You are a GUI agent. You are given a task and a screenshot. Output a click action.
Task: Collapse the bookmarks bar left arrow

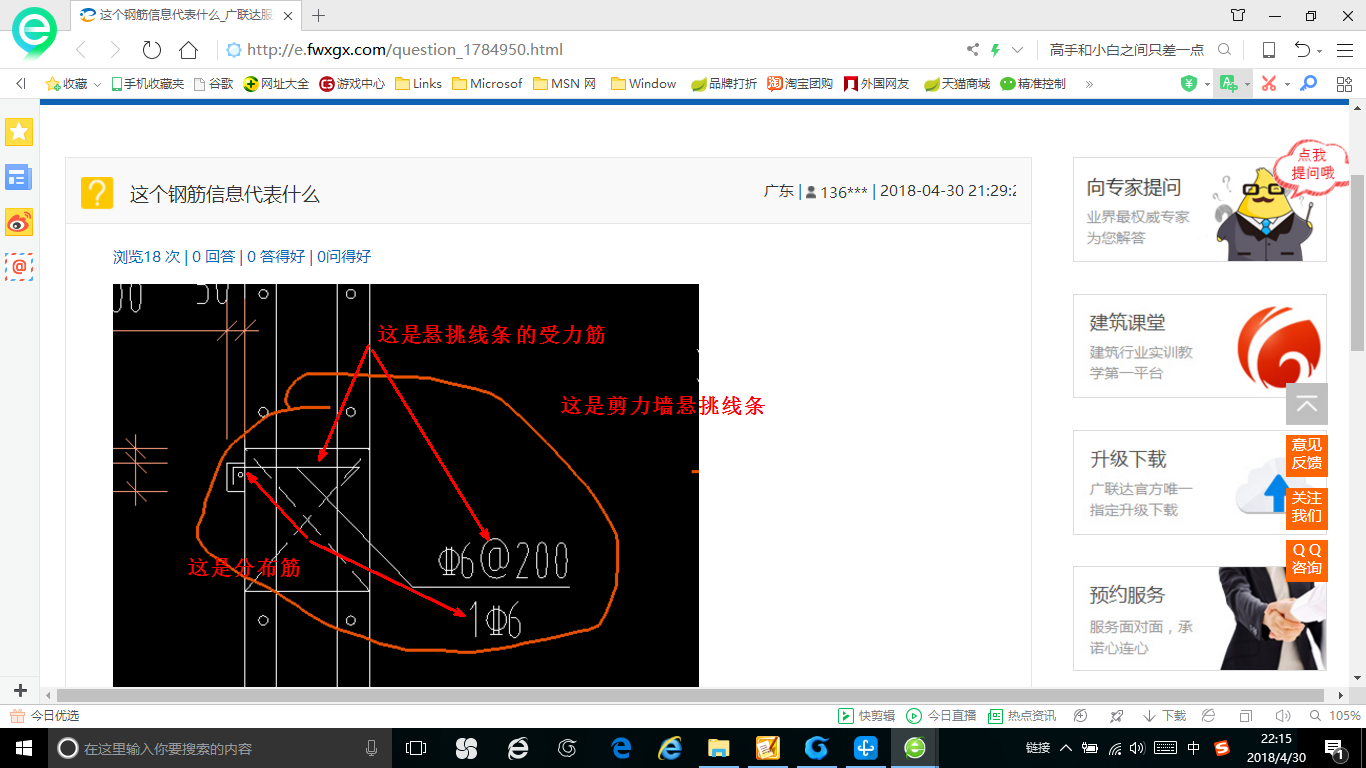(x=21, y=84)
